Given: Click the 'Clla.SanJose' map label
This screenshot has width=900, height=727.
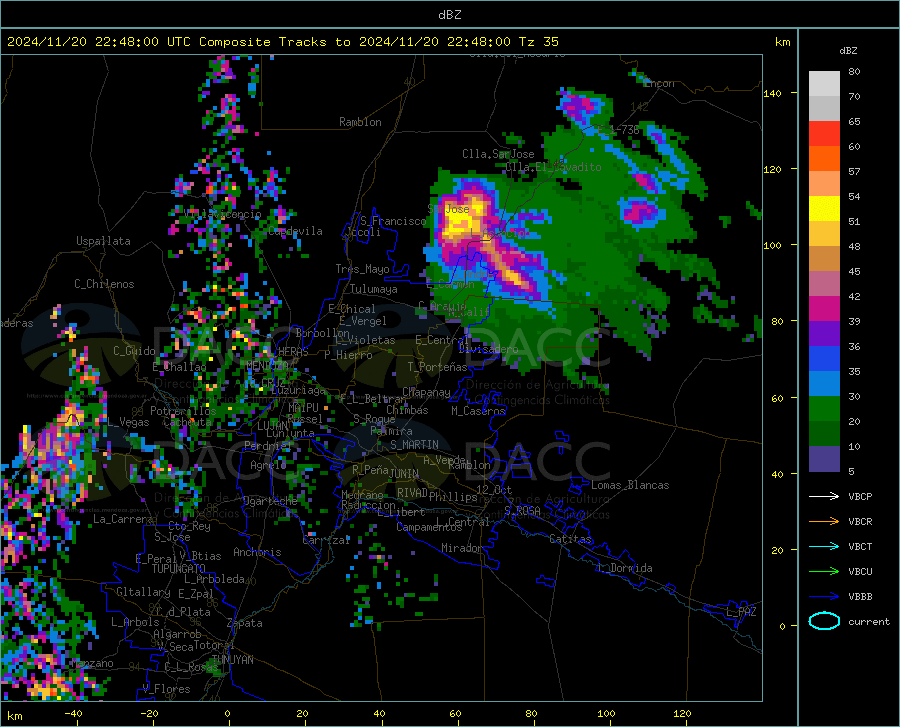Looking at the screenshot, I should pos(498,154).
